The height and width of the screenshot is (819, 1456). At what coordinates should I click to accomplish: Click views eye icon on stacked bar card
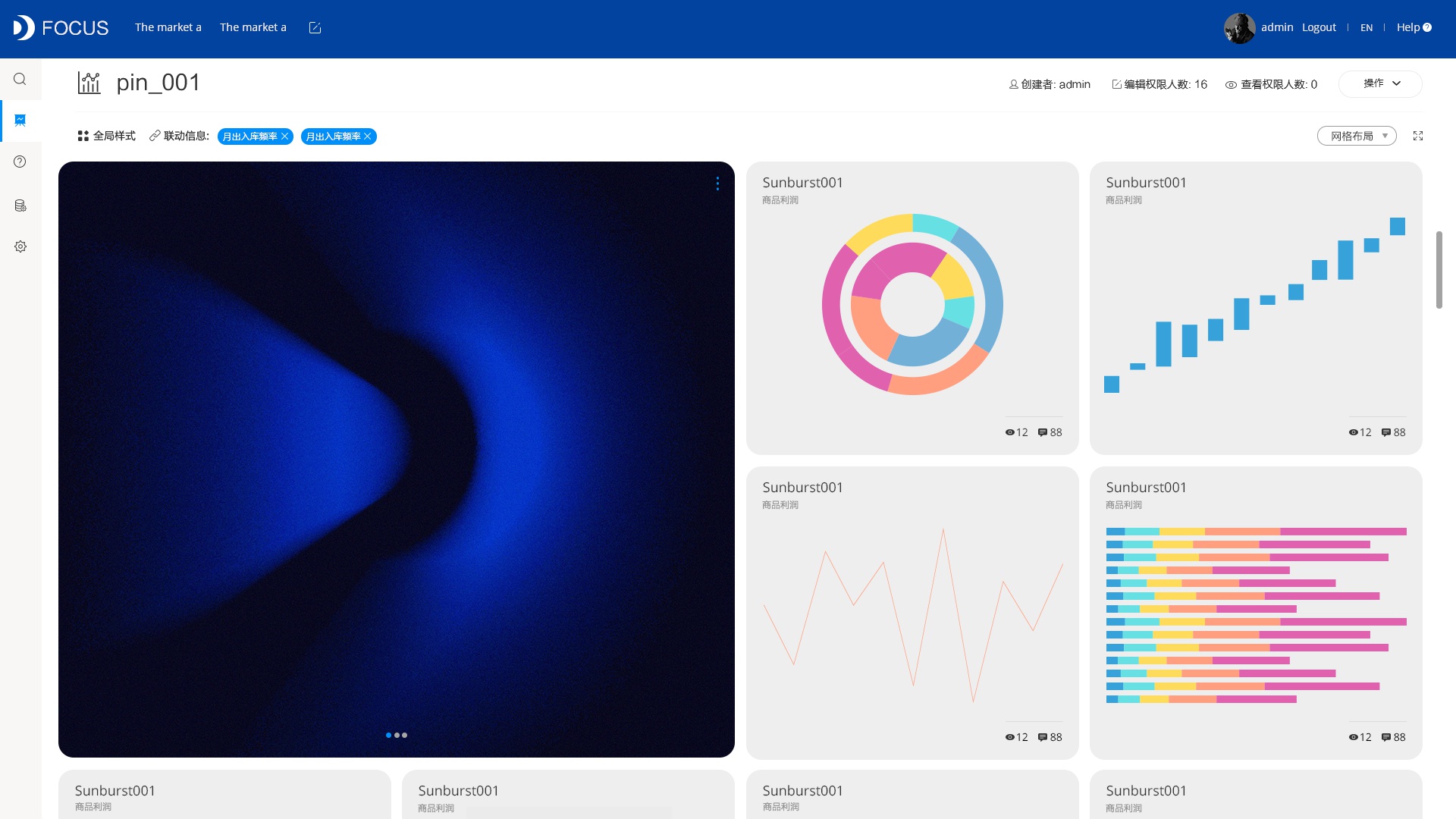click(x=1353, y=737)
